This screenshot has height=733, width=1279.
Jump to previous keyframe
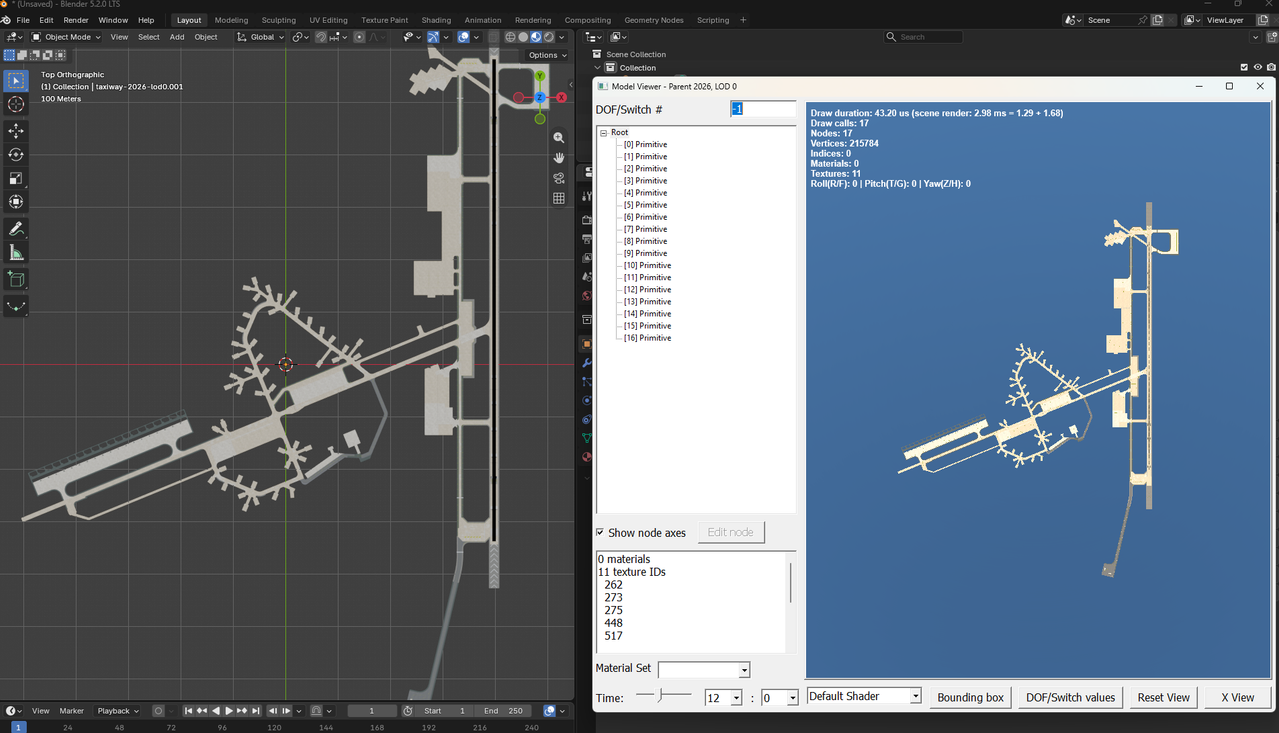click(202, 711)
